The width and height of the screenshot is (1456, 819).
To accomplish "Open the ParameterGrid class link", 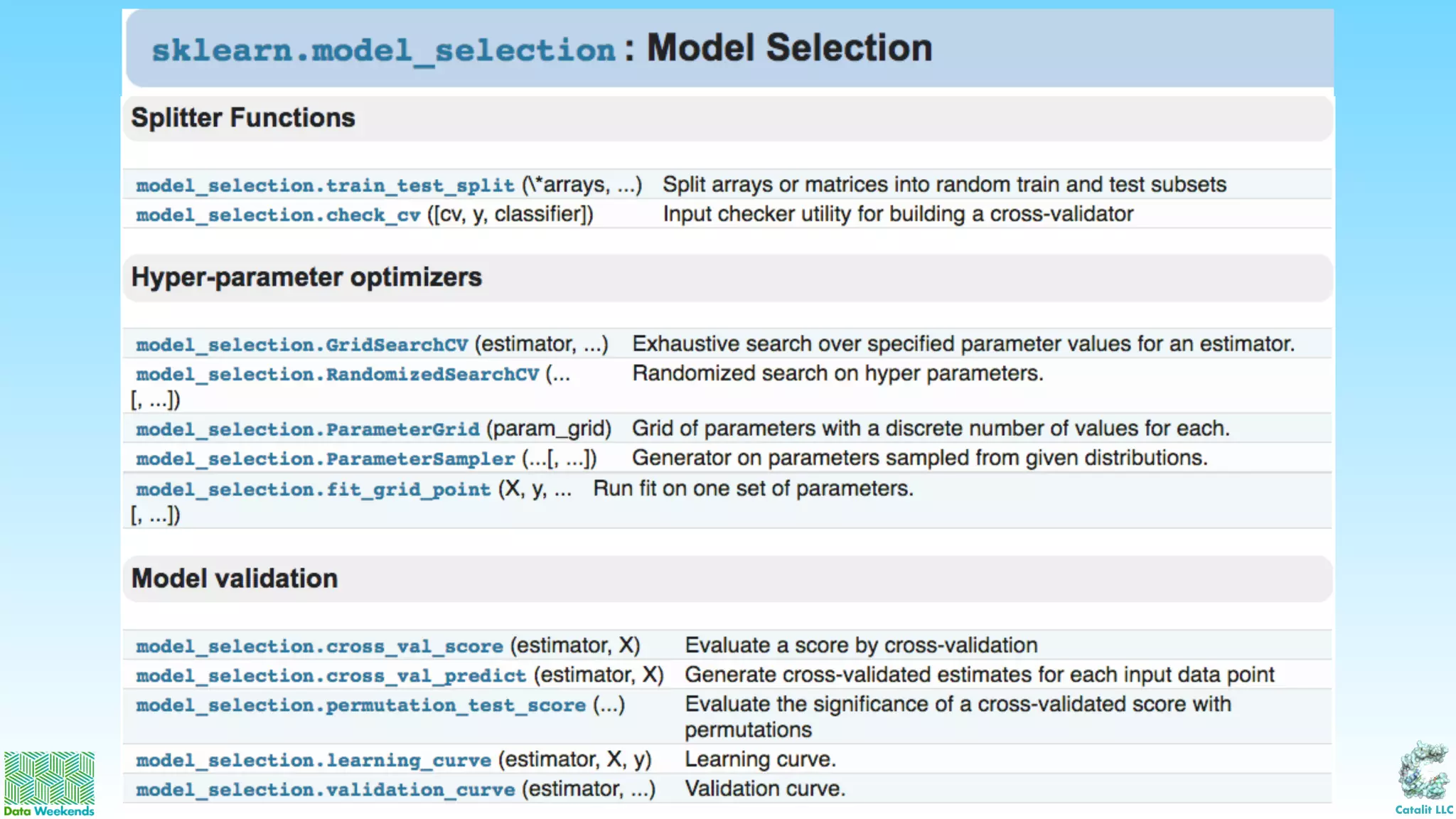I will point(308,429).
